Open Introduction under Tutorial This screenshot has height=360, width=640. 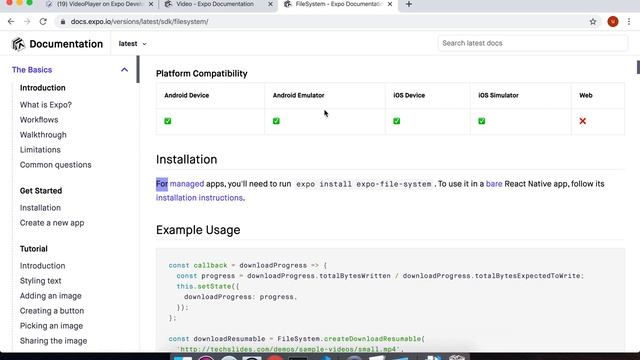point(42,266)
